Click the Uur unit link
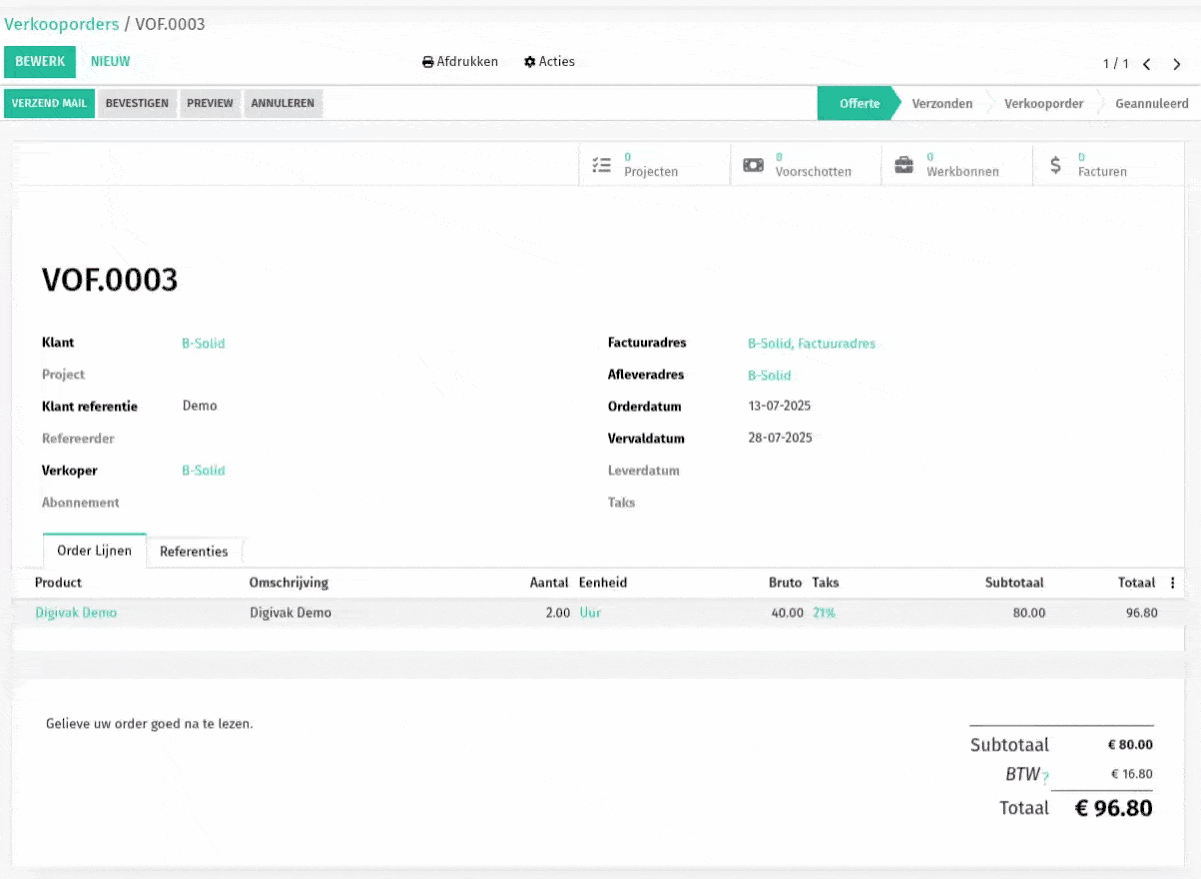 [590, 612]
